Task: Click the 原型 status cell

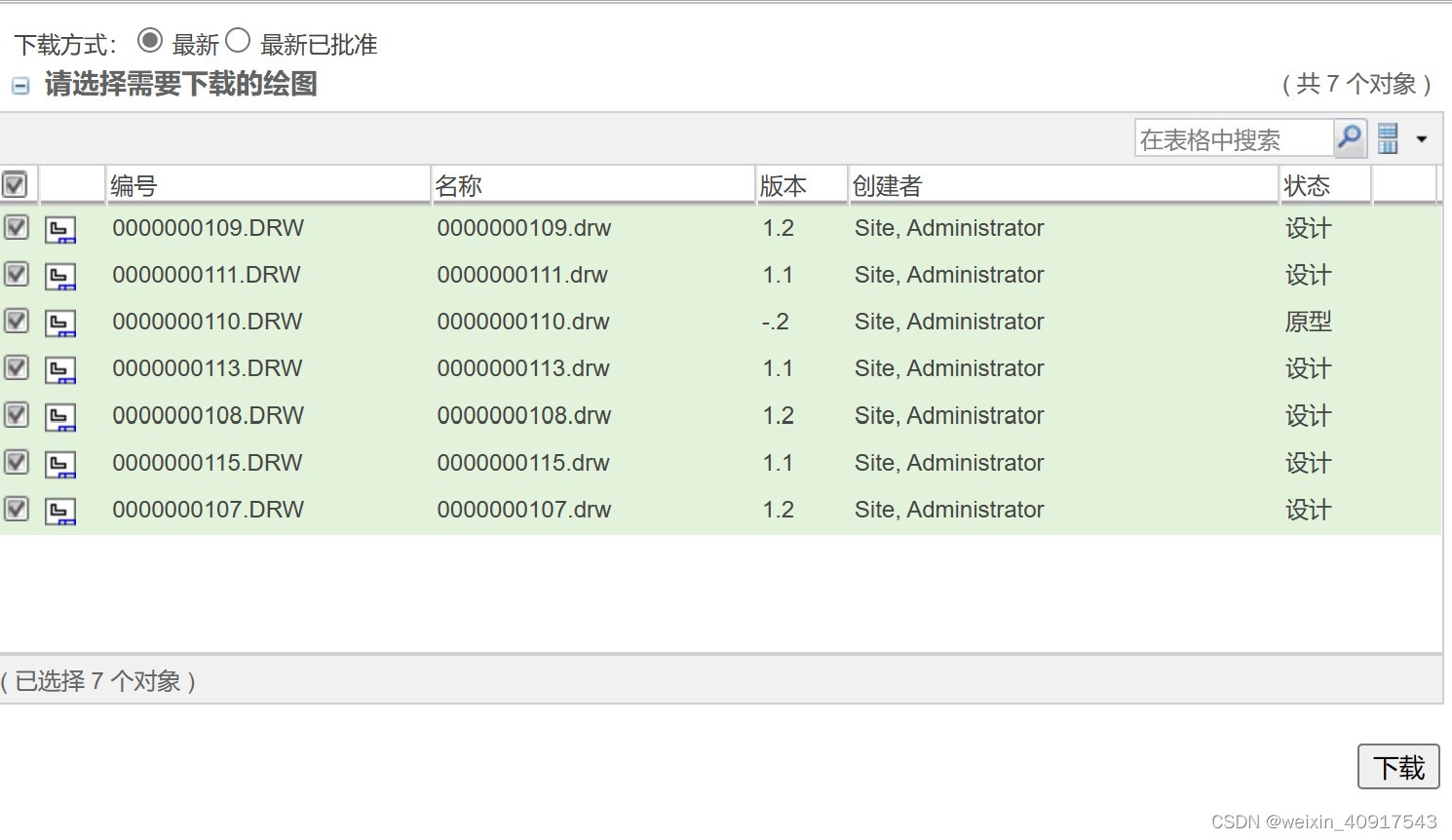Action: [1308, 322]
